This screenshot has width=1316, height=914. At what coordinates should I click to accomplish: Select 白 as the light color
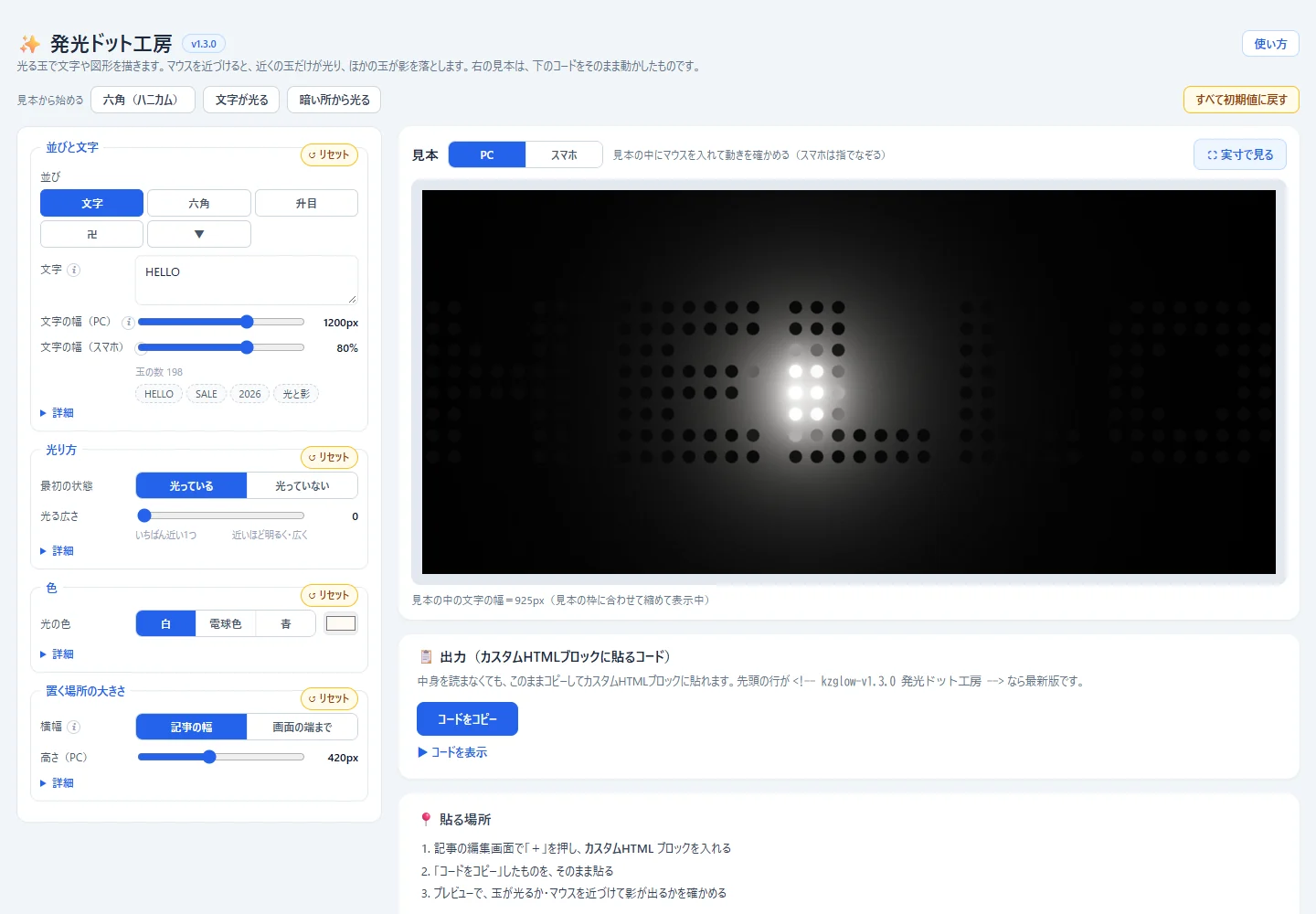tap(165, 623)
